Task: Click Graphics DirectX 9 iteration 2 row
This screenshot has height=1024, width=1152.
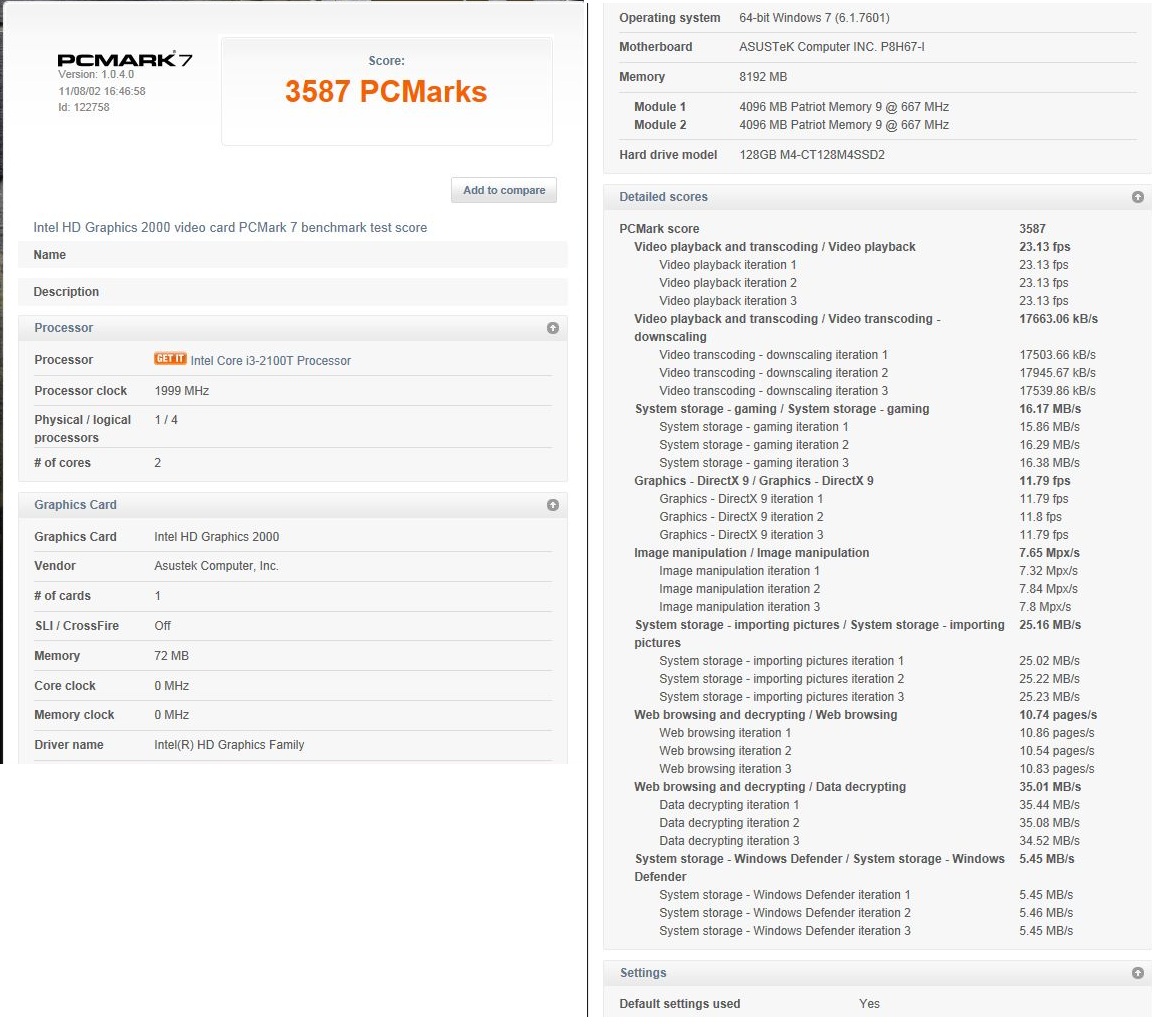Action: (x=860, y=517)
